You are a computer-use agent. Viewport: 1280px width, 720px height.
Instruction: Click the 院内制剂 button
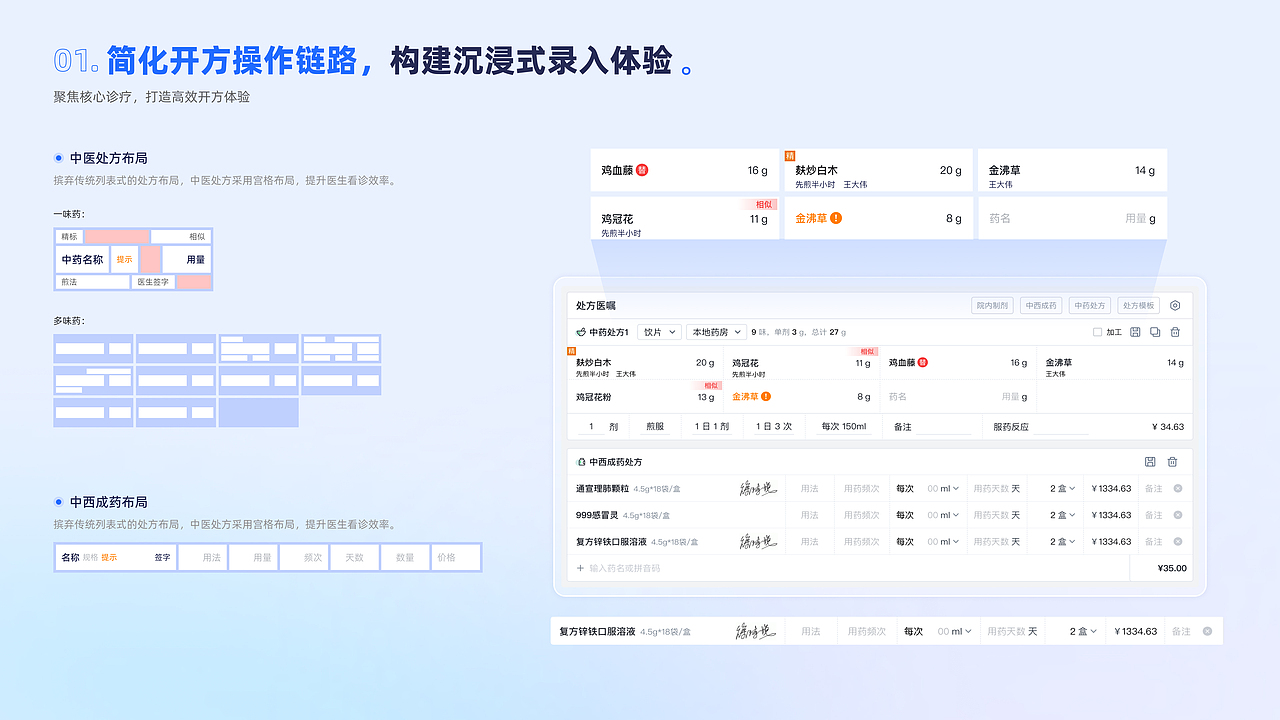[991, 305]
